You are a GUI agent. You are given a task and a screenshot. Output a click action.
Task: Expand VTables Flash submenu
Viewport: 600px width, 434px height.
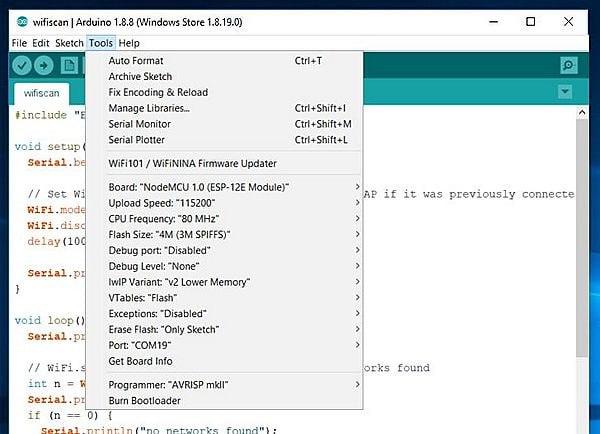tap(225, 298)
